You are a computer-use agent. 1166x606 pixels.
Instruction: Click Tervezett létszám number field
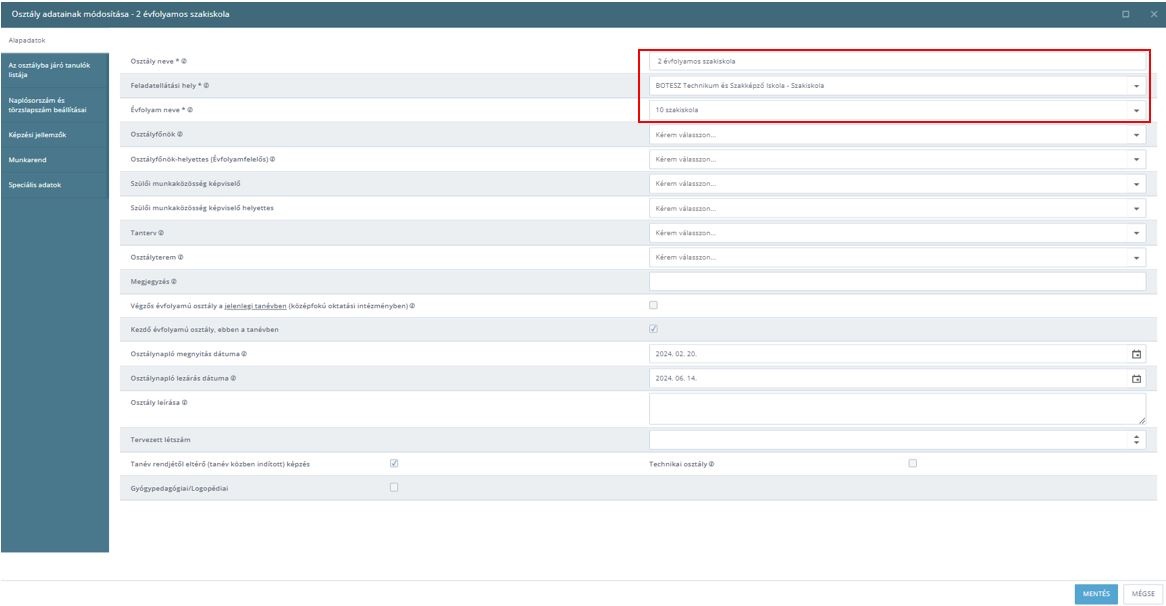click(x=889, y=439)
